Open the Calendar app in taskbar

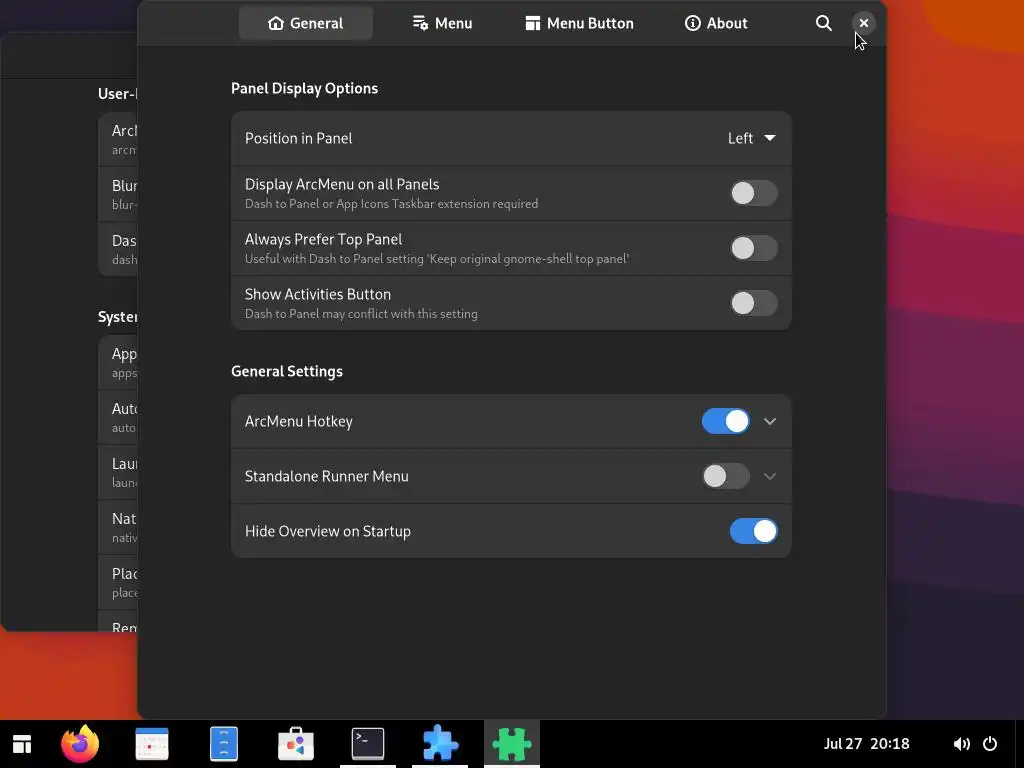point(152,744)
